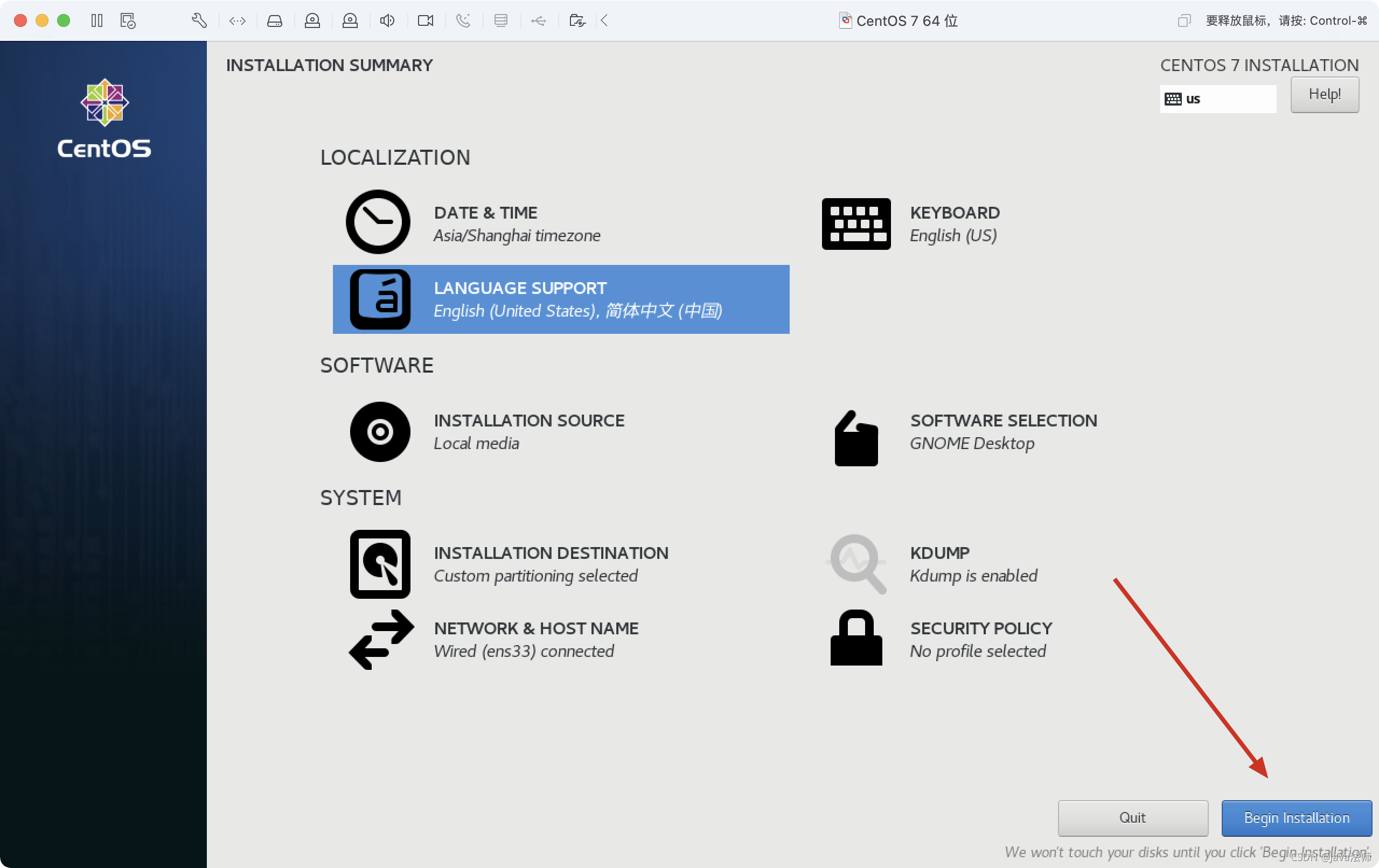Click the camera device icon

point(426,20)
